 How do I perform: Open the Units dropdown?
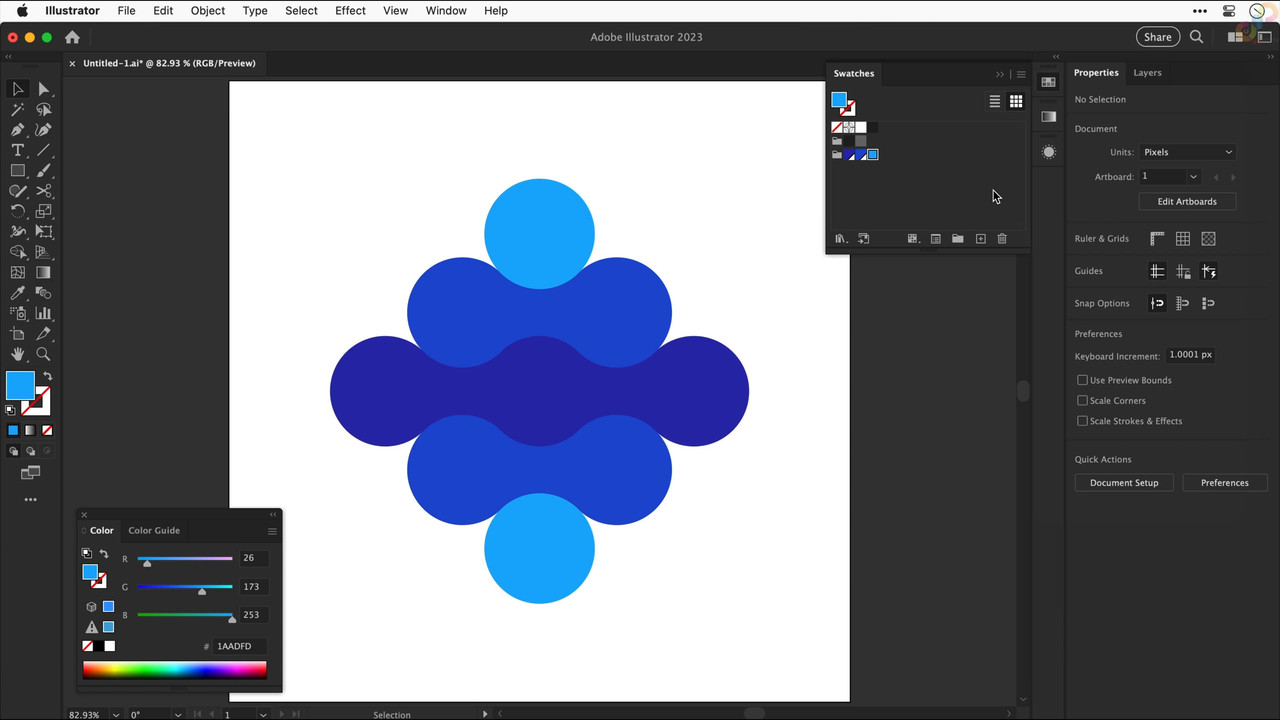click(1187, 152)
